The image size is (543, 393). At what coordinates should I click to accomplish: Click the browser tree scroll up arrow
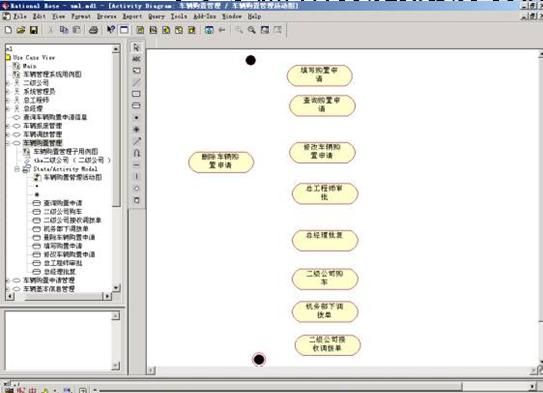(x=116, y=49)
